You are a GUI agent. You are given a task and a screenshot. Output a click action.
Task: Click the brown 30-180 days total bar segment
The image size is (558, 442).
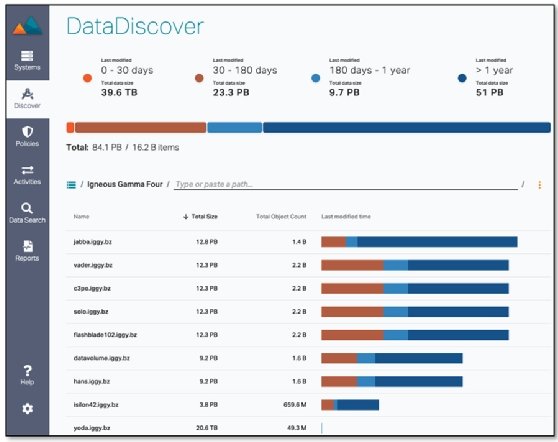141,127
